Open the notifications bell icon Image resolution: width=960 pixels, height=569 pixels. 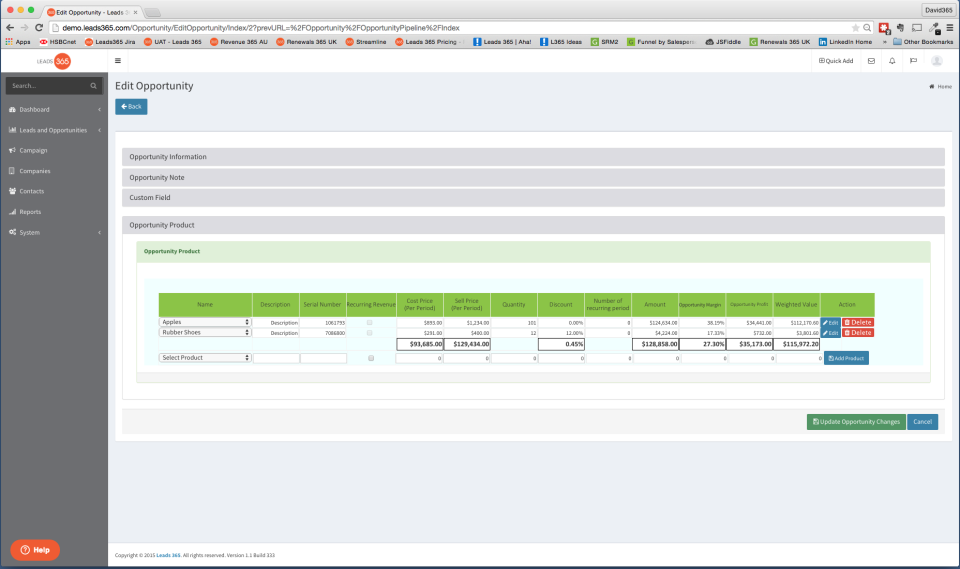click(892, 61)
